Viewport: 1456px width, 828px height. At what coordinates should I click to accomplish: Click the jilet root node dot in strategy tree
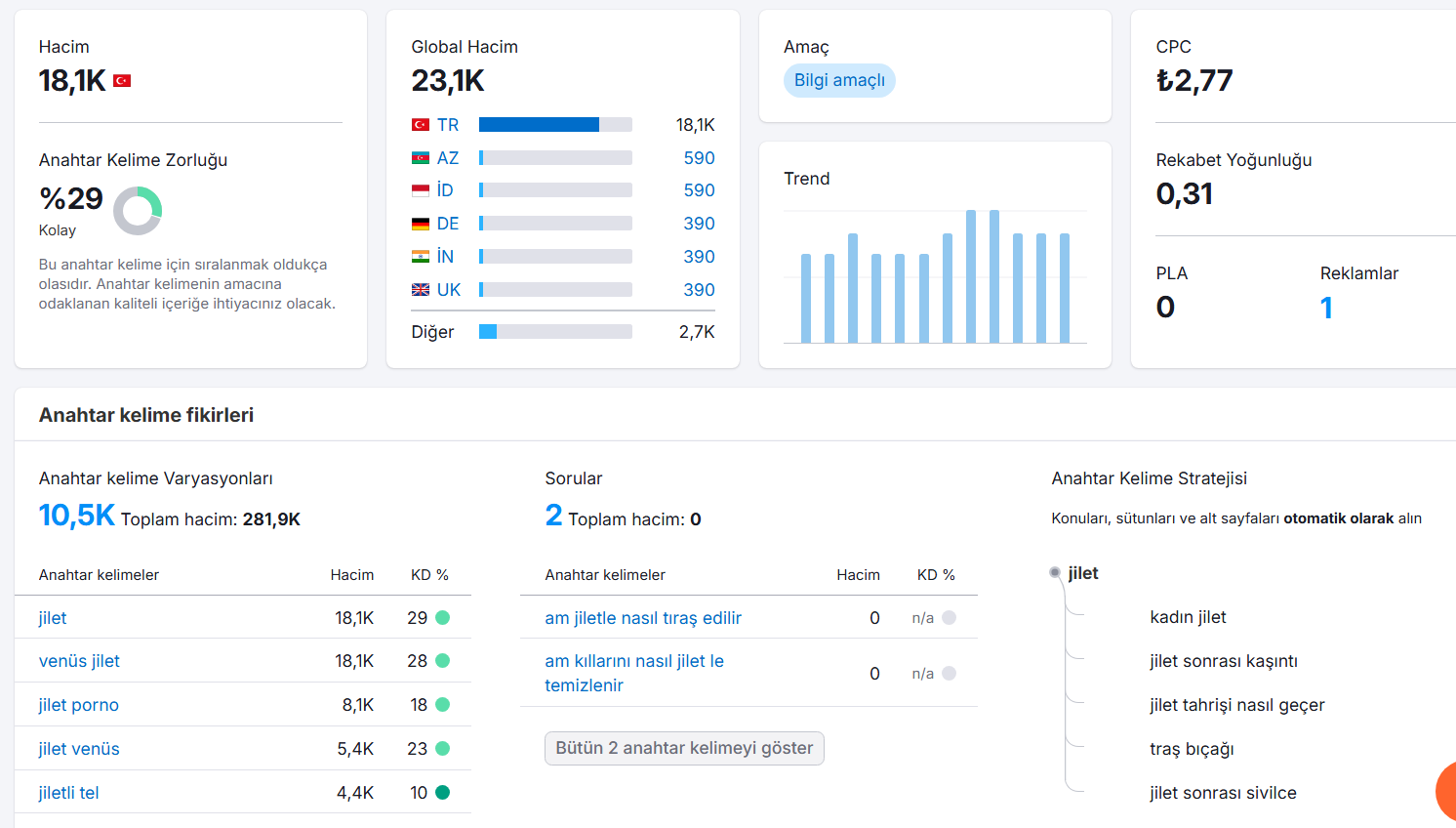1055,573
